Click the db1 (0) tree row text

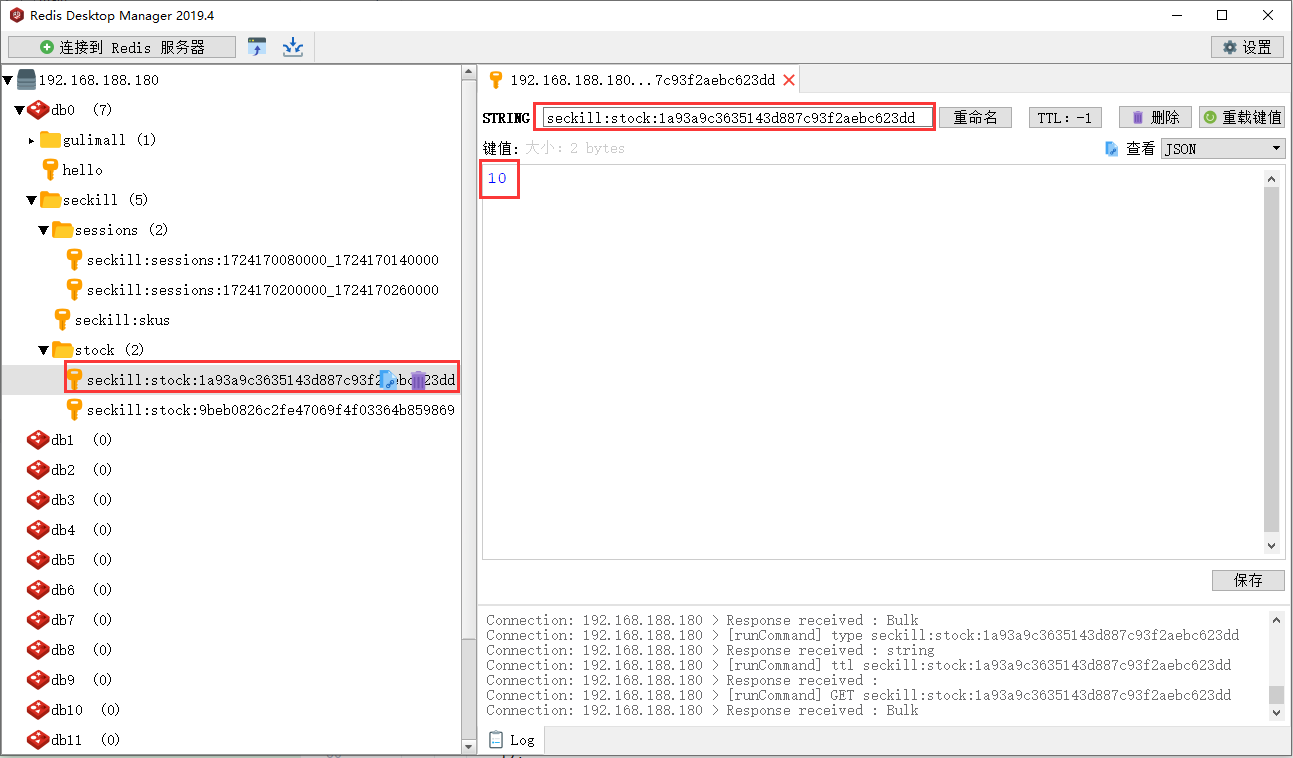[82, 440]
